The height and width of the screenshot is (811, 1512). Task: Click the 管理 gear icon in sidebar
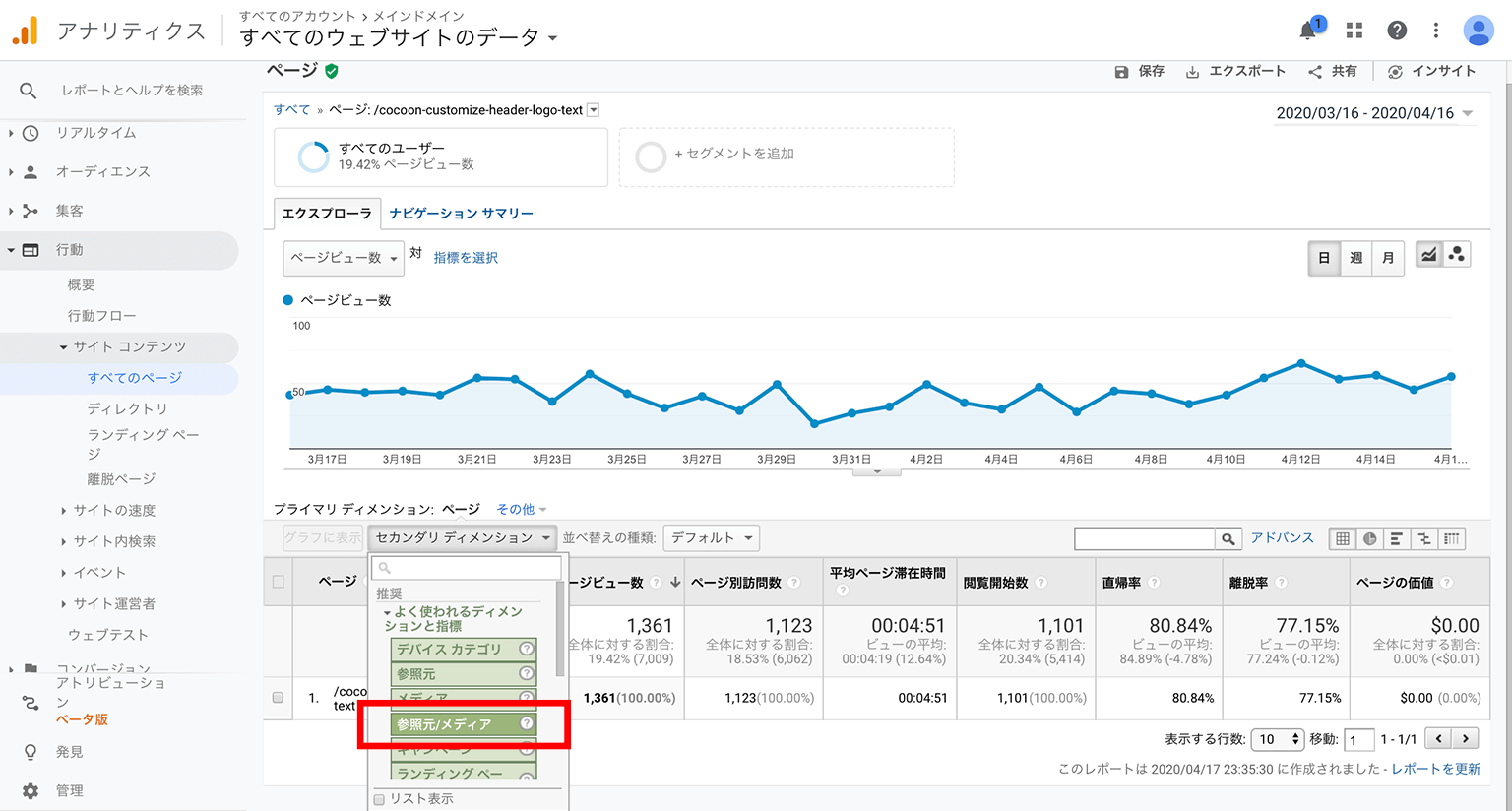point(31,790)
